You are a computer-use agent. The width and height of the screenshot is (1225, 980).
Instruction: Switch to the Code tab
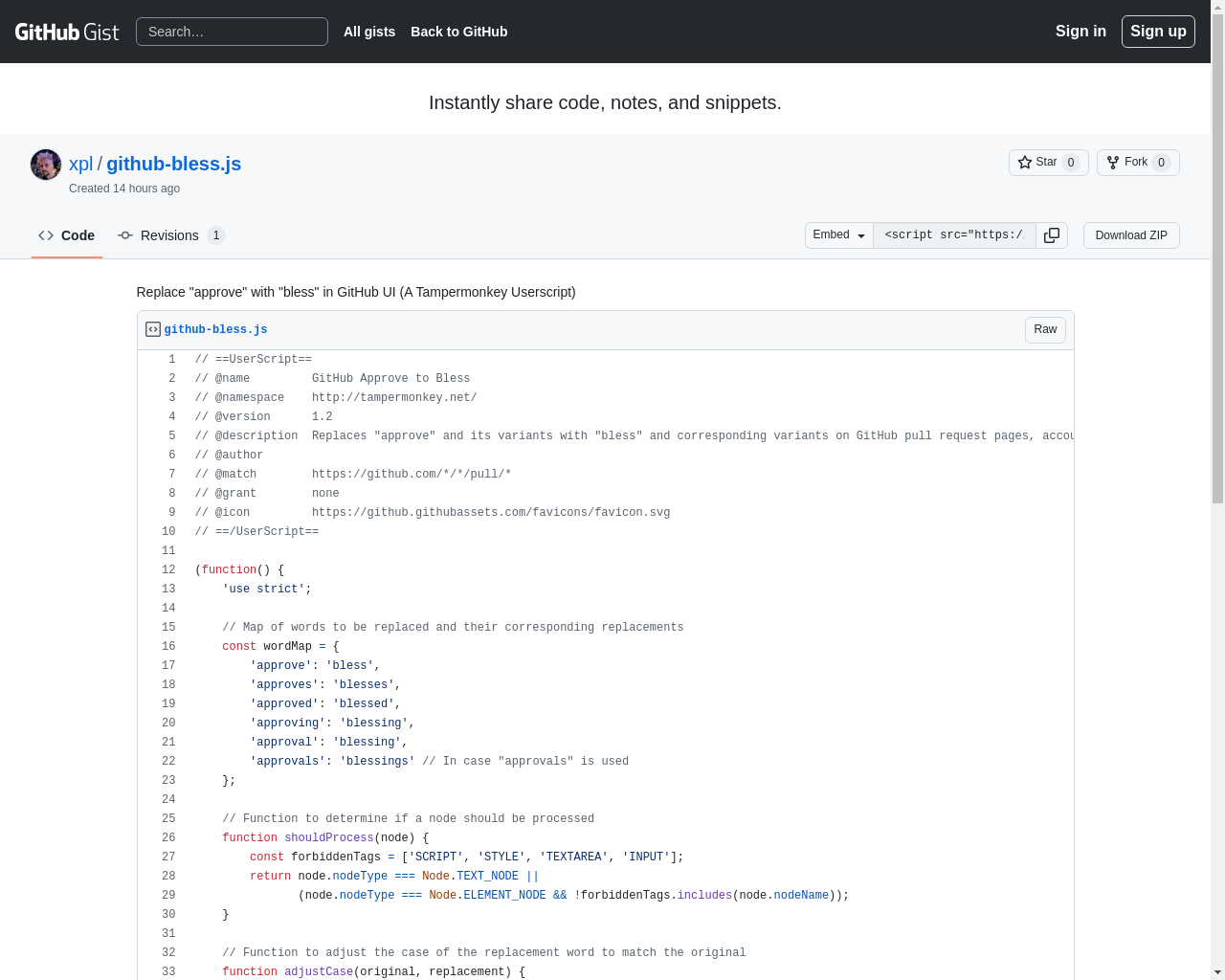pos(67,235)
